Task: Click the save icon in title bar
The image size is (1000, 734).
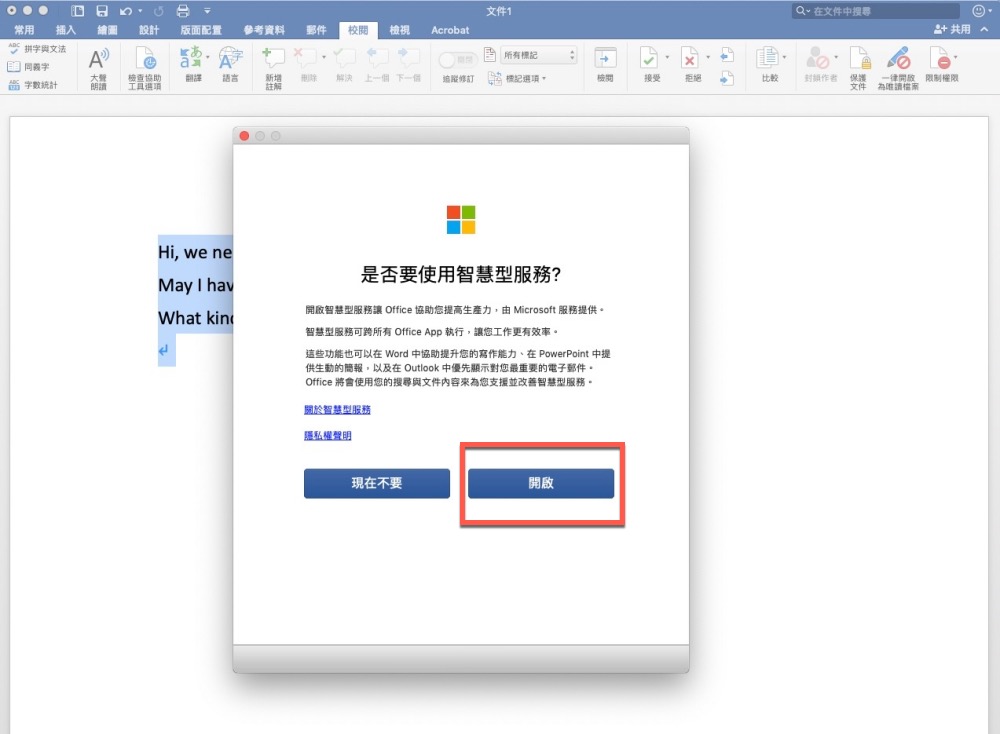Action: pyautogui.click(x=102, y=11)
